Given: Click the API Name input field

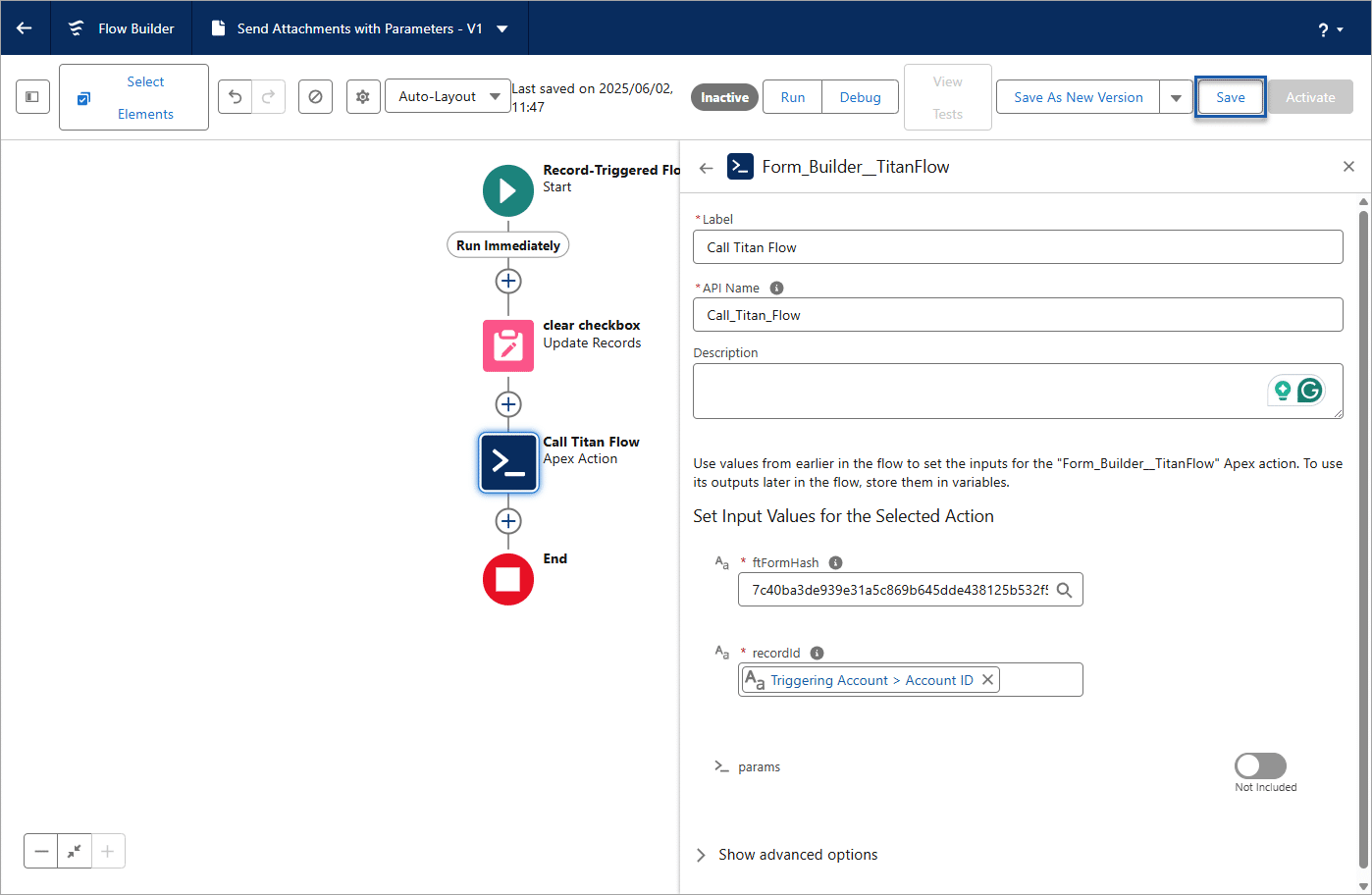Looking at the screenshot, I should click(1018, 315).
